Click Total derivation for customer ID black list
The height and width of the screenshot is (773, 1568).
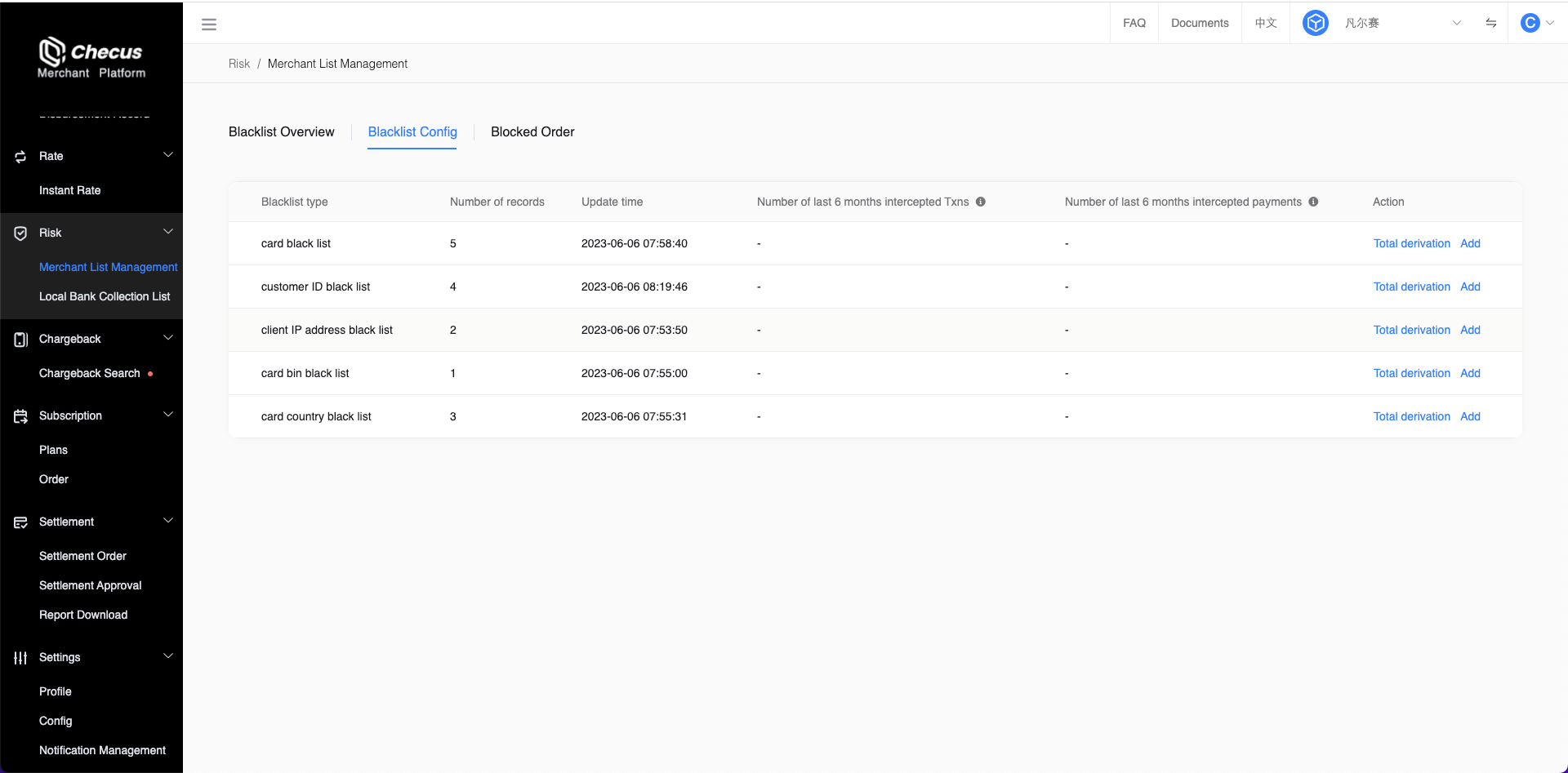pyautogui.click(x=1411, y=287)
